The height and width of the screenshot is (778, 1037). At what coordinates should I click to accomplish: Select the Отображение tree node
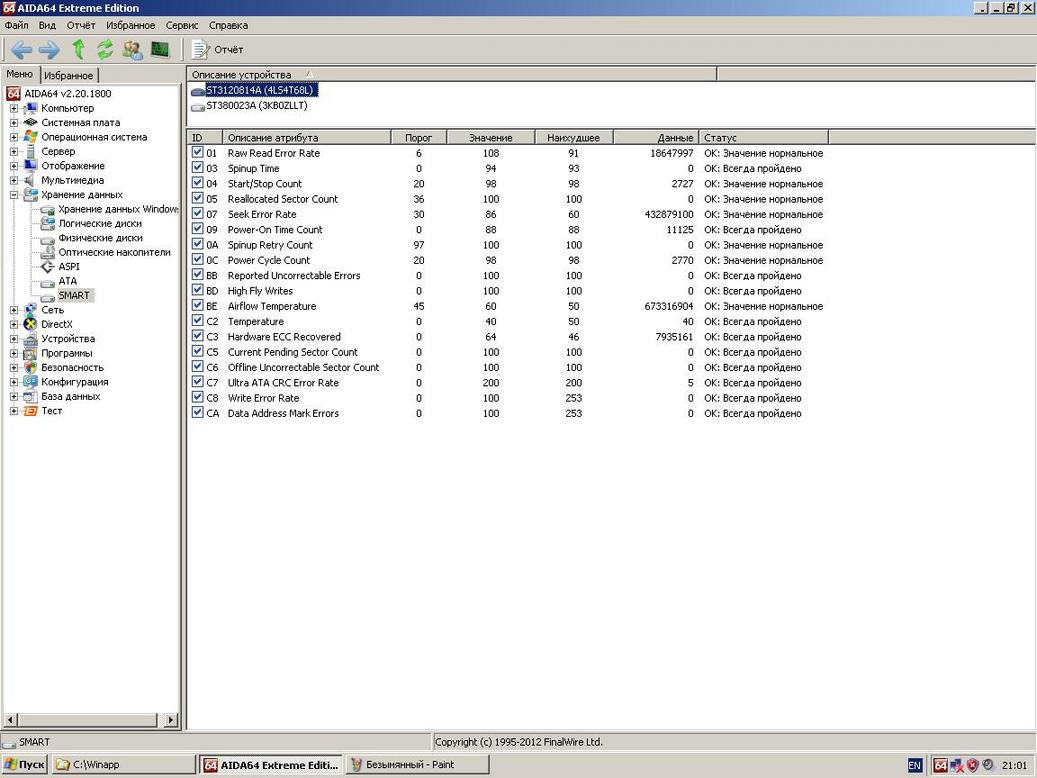coord(73,166)
